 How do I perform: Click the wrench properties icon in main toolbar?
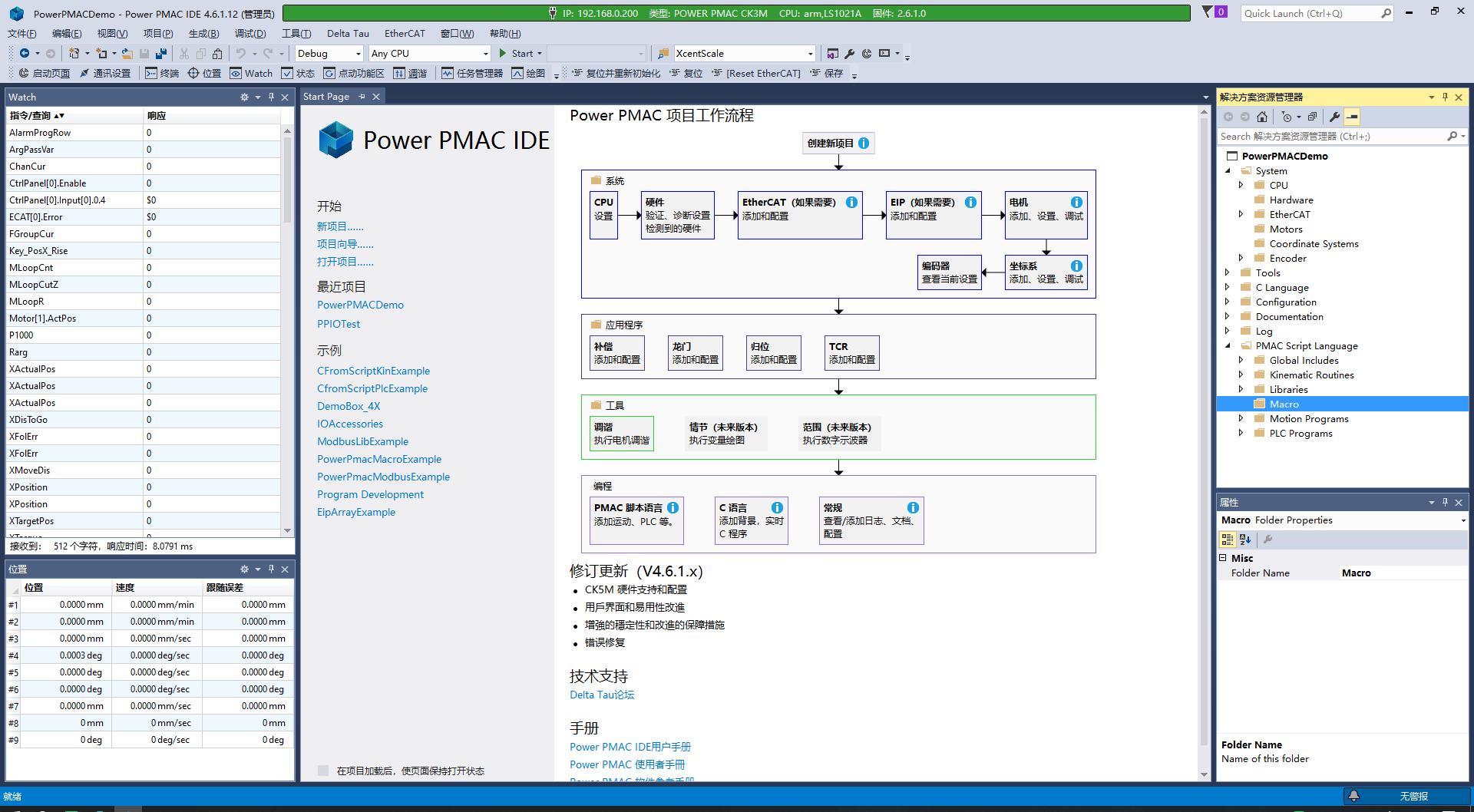click(x=849, y=53)
